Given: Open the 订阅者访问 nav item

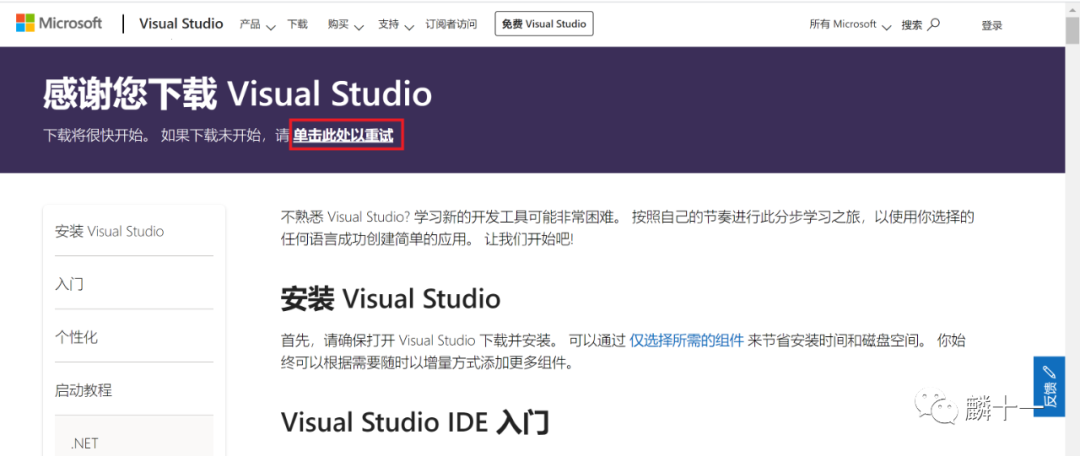Looking at the screenshot, I should 450,24.
